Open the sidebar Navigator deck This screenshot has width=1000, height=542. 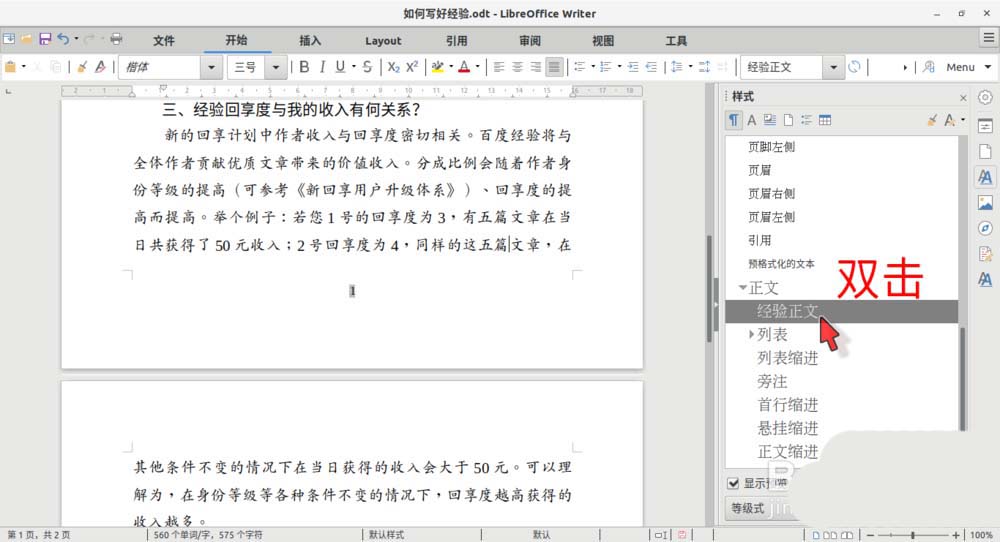pos(985,228)
